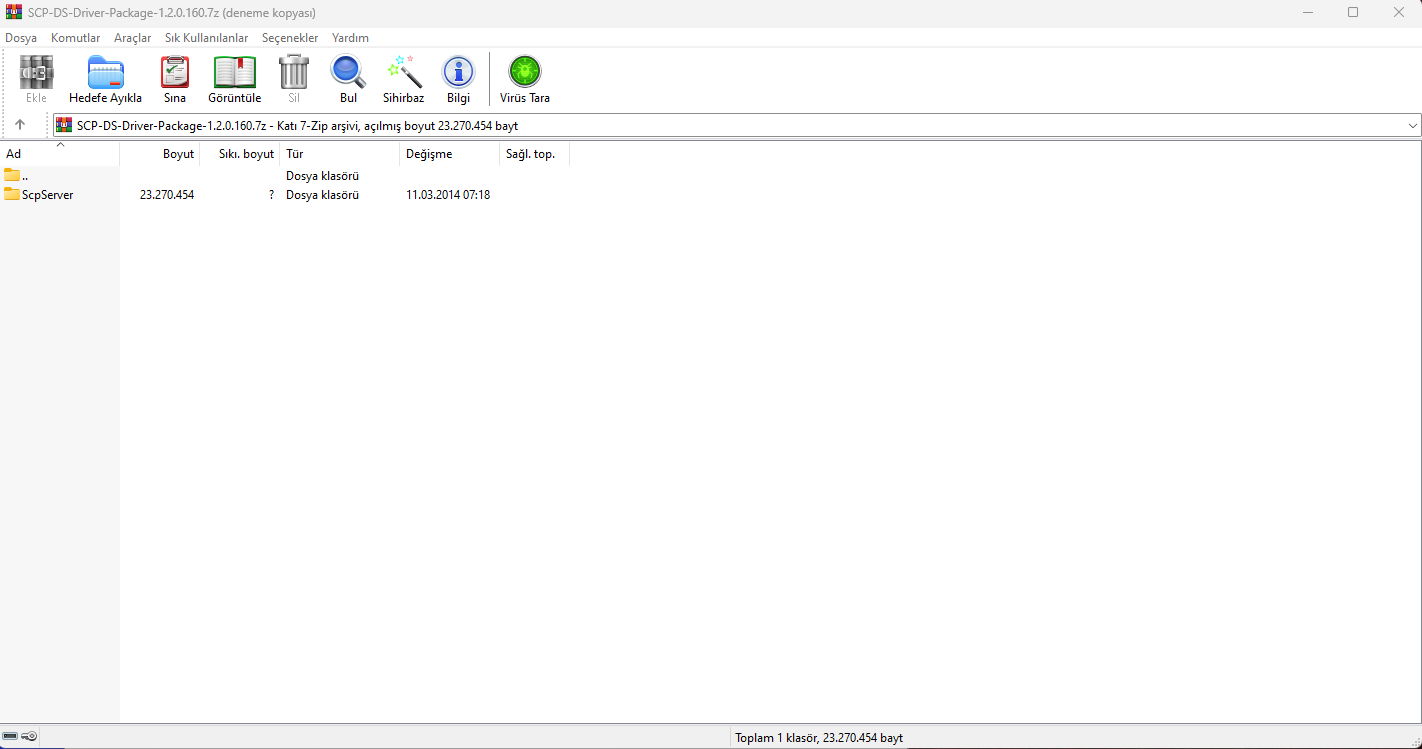The image size is (1422, 749).
Task: Open the Sık Kullanılanlar menu
Action: [207, 38]
